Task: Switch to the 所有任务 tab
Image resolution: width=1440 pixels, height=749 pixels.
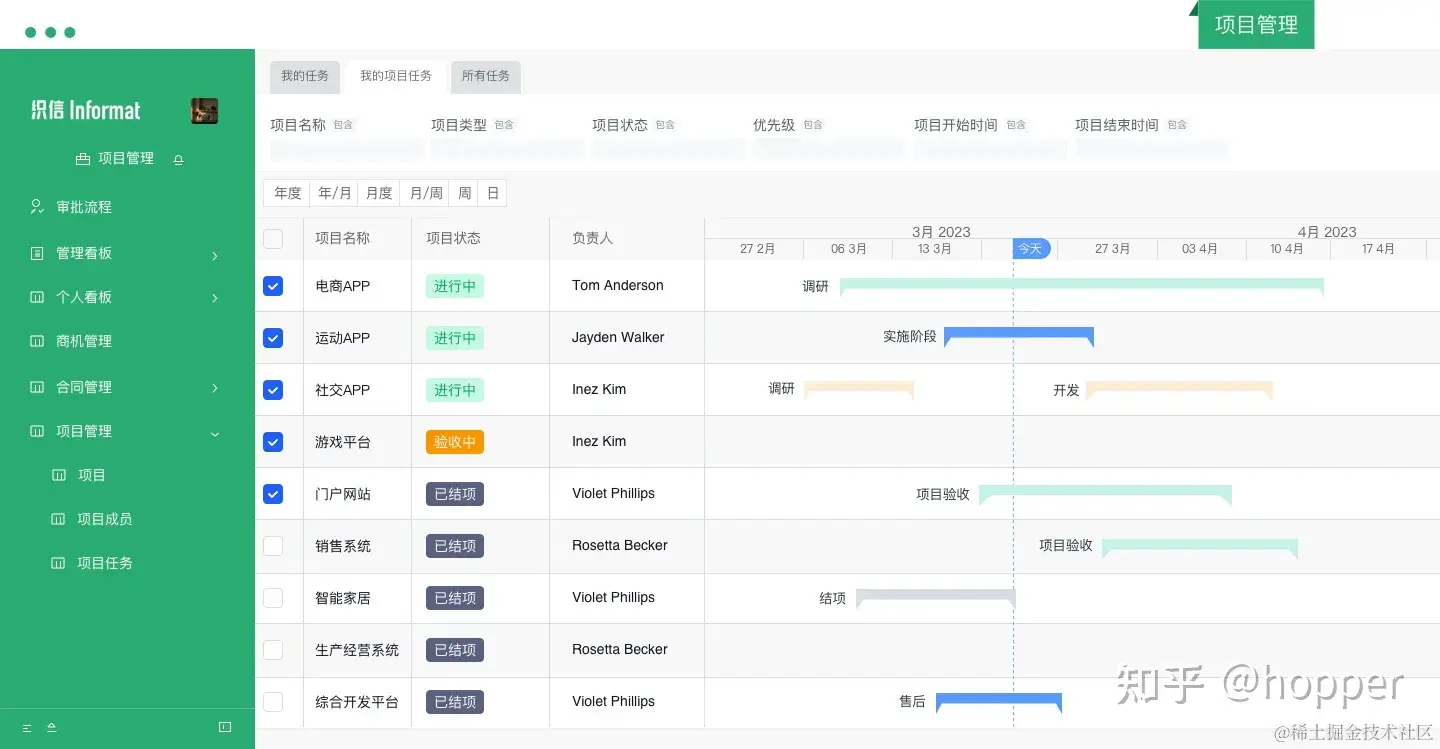Action: 486,77
